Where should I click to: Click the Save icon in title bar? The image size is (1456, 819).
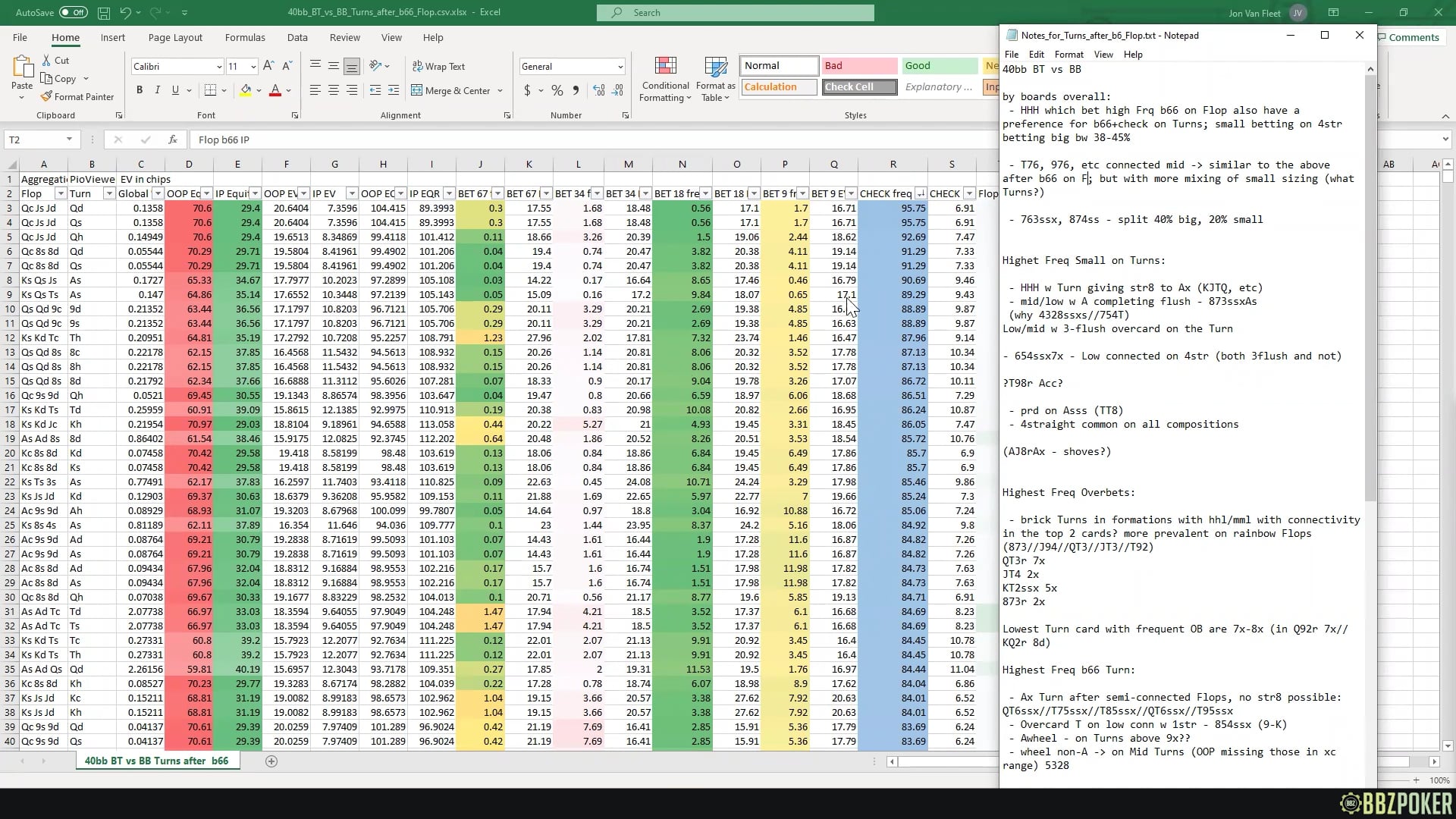click(104, 12)
